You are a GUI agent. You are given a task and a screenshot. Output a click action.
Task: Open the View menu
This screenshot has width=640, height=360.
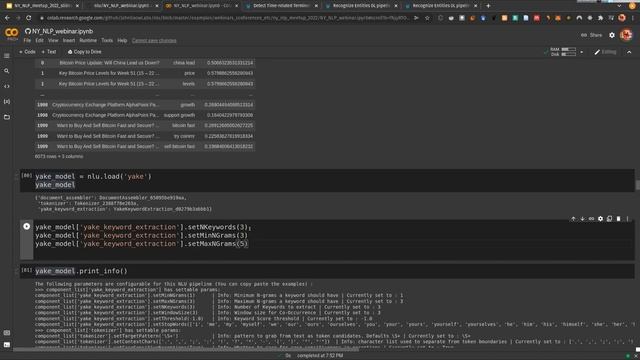(53, 40)
